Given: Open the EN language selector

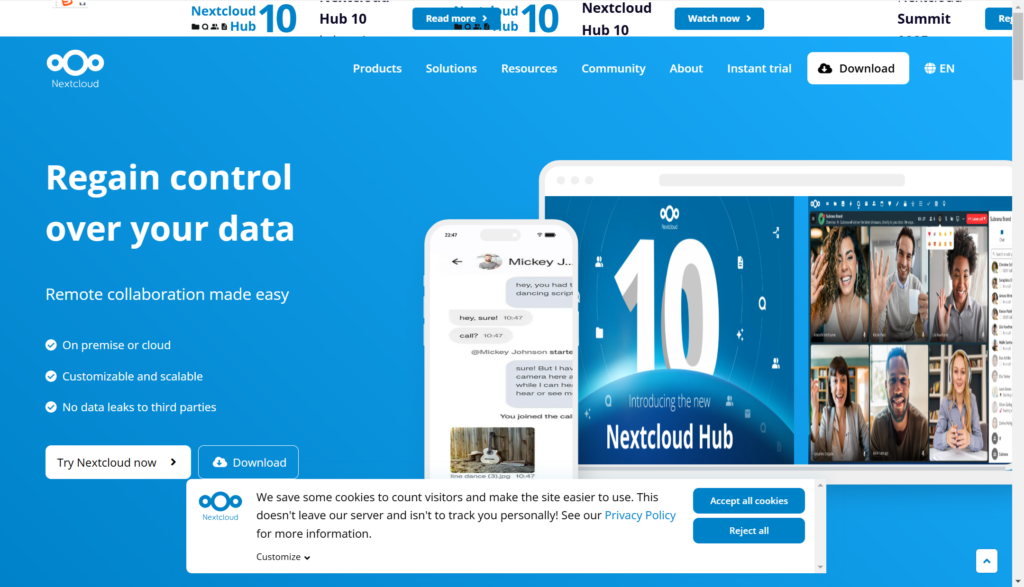Looking at the screenshot, I should (946, 68).
